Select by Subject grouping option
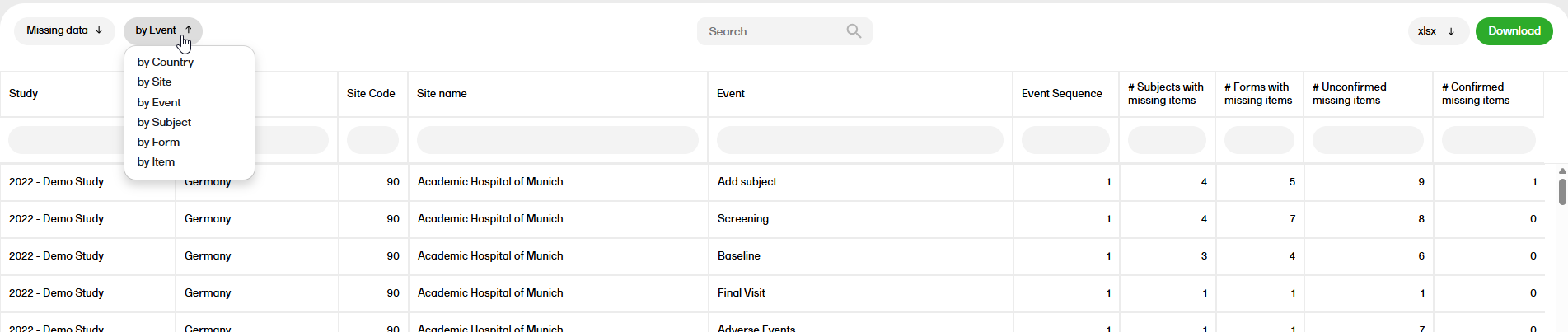The width and height of the screenshot is (1568, 332). [164, 122]
